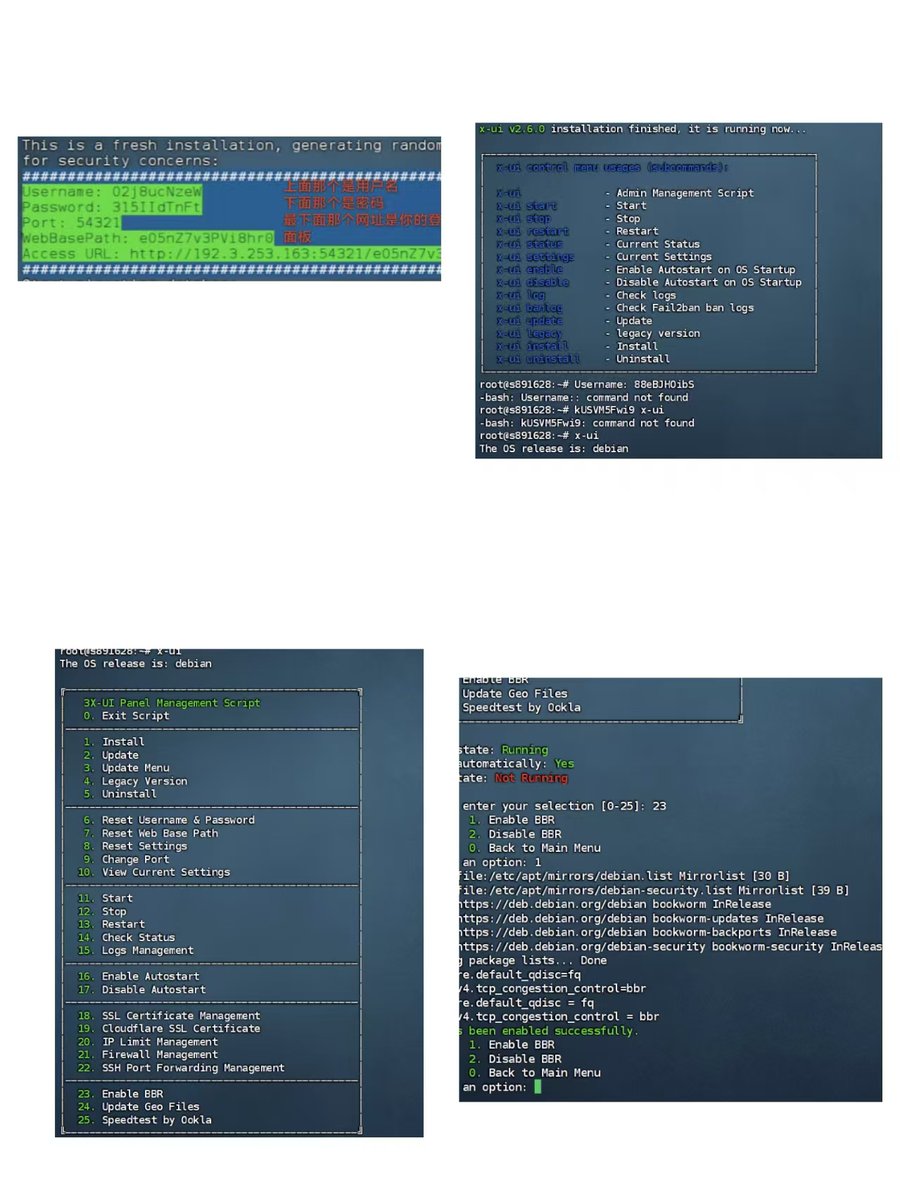
Task: Click the 'Current Settings' description
Action: [x=664, y=257]
